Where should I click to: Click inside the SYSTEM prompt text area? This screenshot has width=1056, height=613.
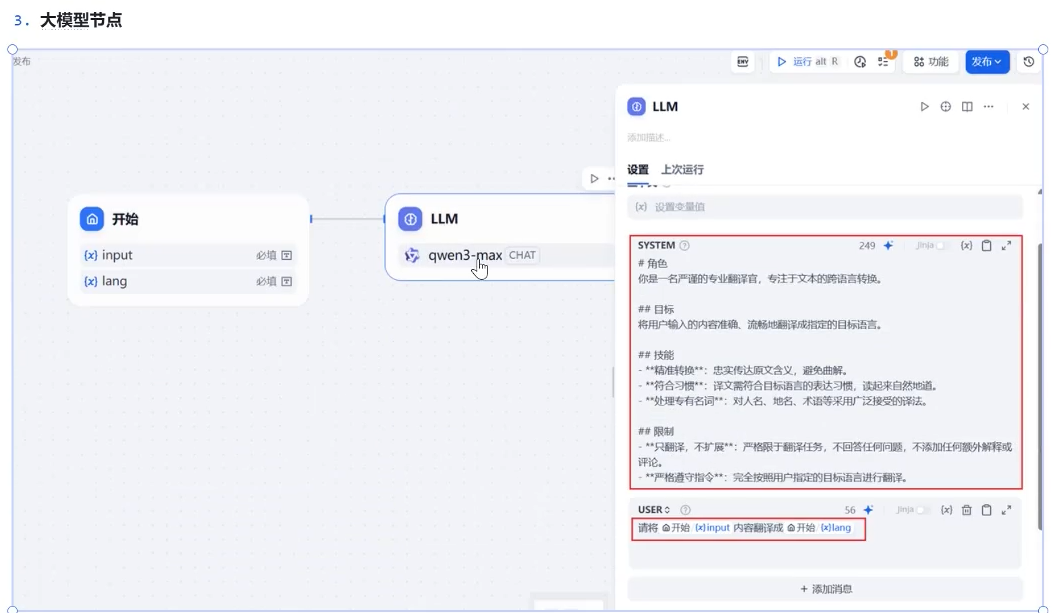pos(825,370)
